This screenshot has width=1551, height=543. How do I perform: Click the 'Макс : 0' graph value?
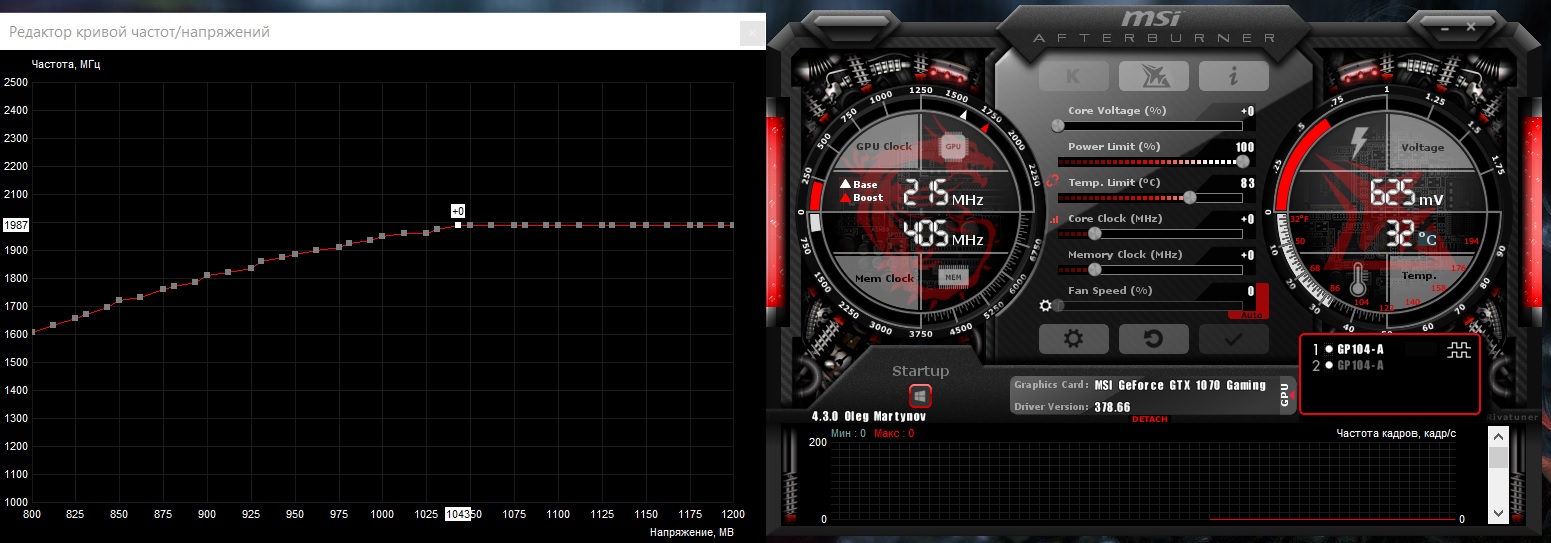[893, 433]
